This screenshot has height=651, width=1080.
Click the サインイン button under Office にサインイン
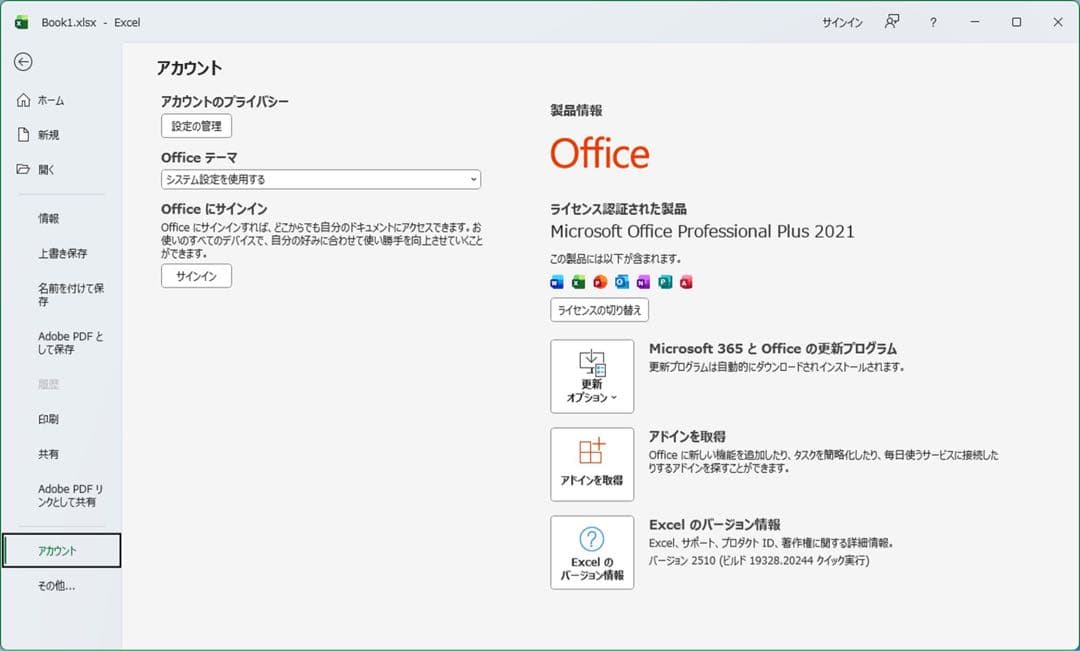[195, 275]
